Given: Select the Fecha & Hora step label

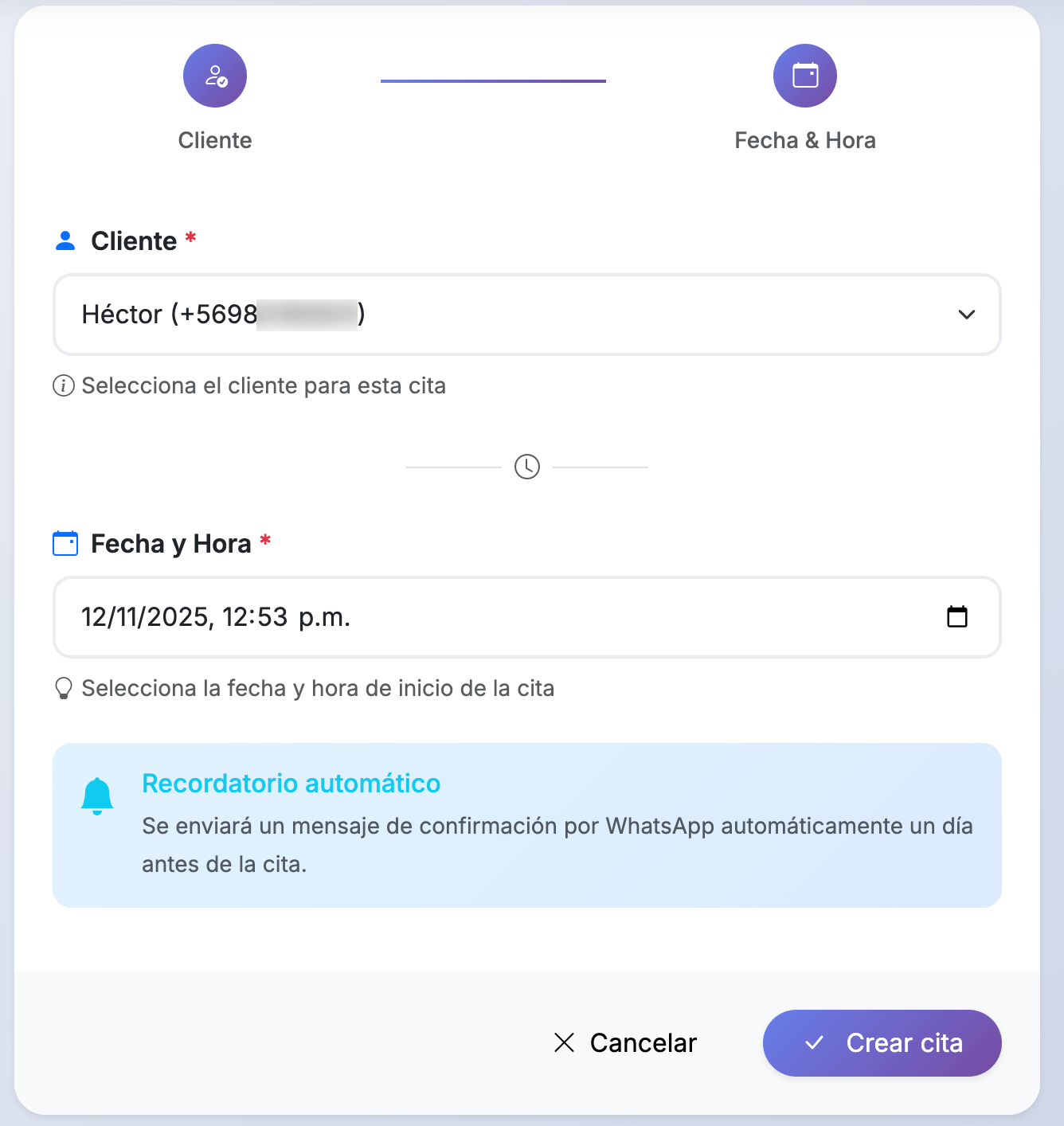Looking at the screenshot, I should click(x=804, y=141).
